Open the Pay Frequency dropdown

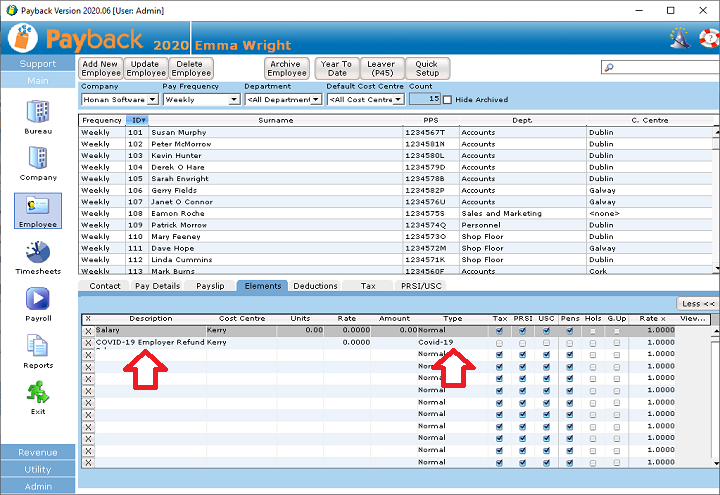[234, 99]
